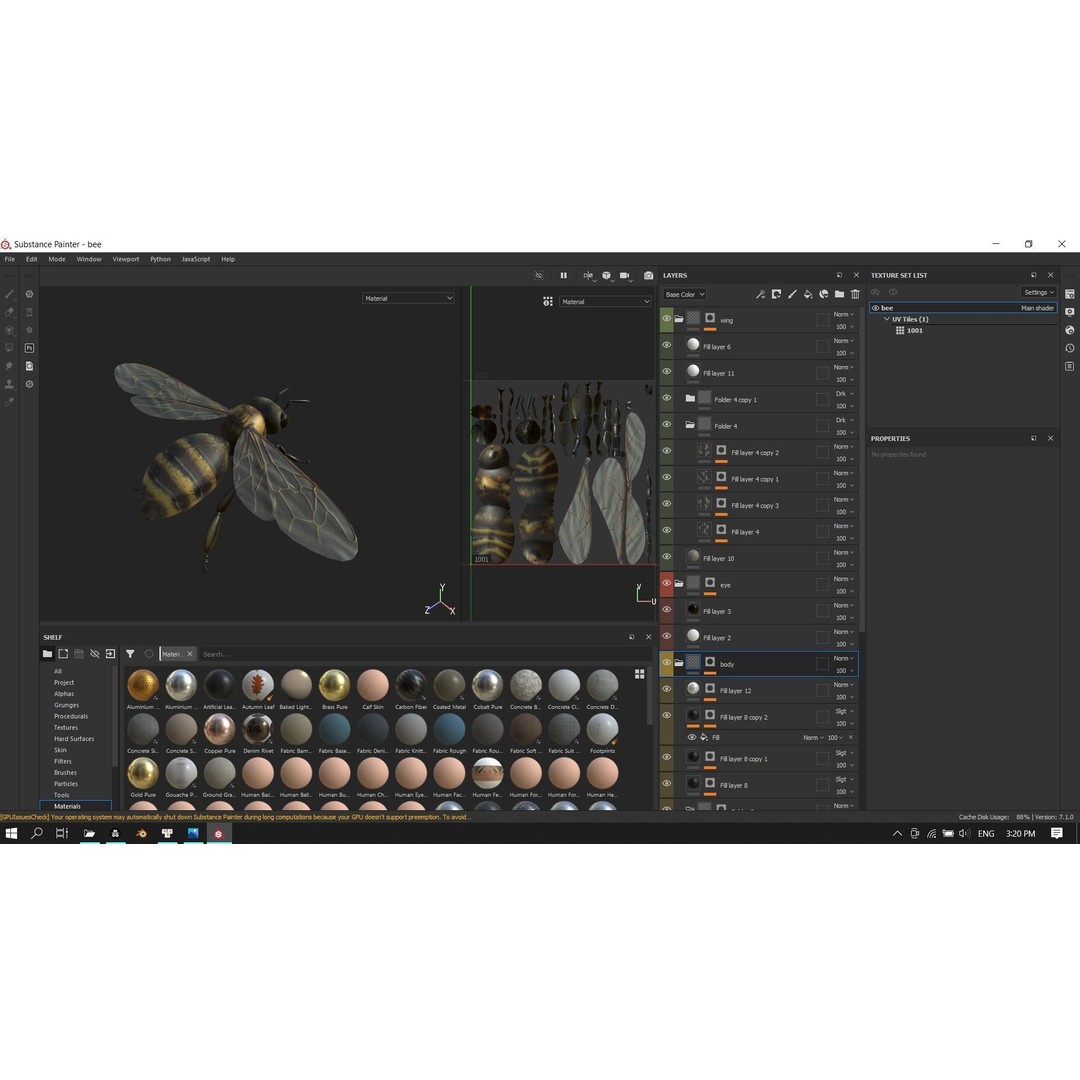The height and width of the screenshot is (1080, 1080).
Task: Open blend mode dropdown for wing layer
Action: click(x=844, y=314)
